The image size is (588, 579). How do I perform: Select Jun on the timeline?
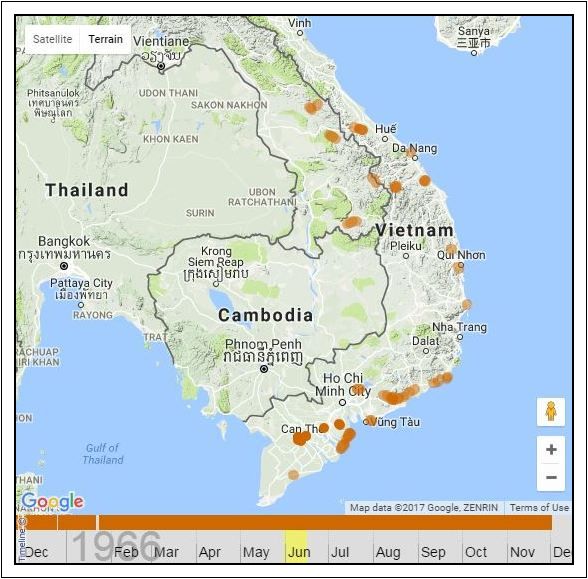[299, 552]
